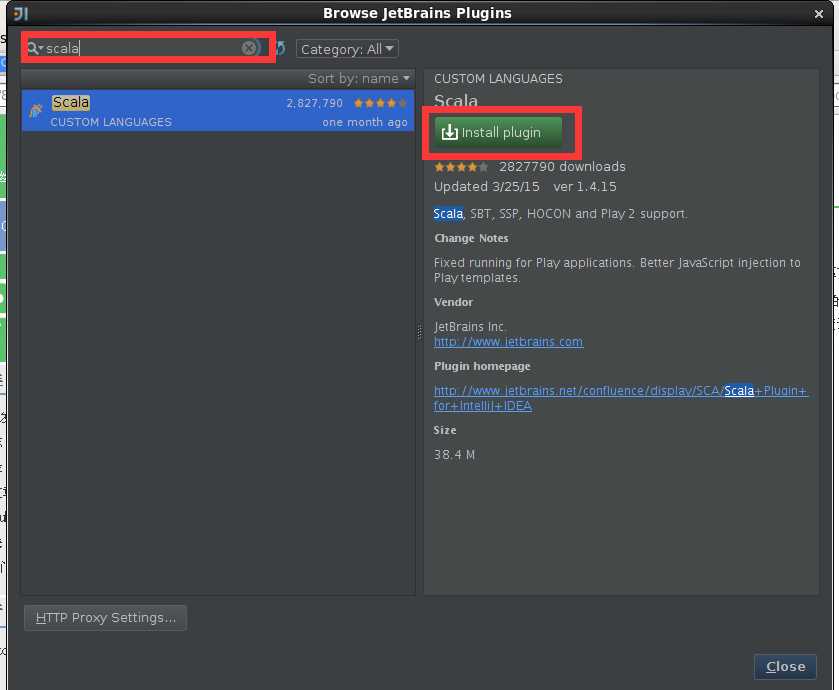Click the 'ver 1.4.15' version text

click(585, 187)
